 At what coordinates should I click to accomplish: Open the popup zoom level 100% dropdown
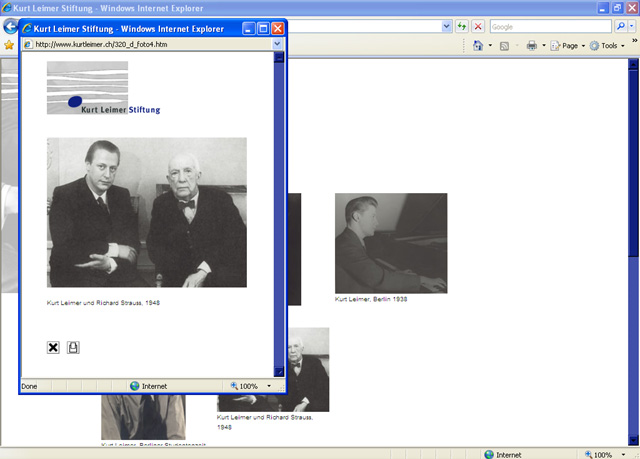[x=268, y=385]
